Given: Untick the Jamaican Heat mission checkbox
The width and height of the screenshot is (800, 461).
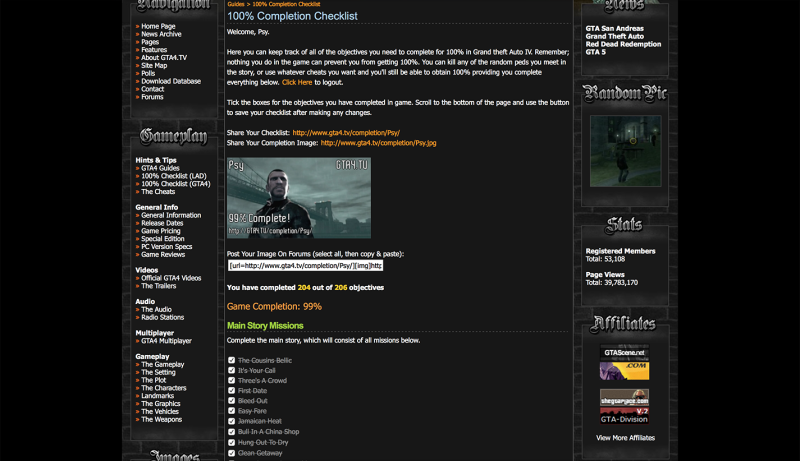Looking at the screenshot, I should pos(232,421).
